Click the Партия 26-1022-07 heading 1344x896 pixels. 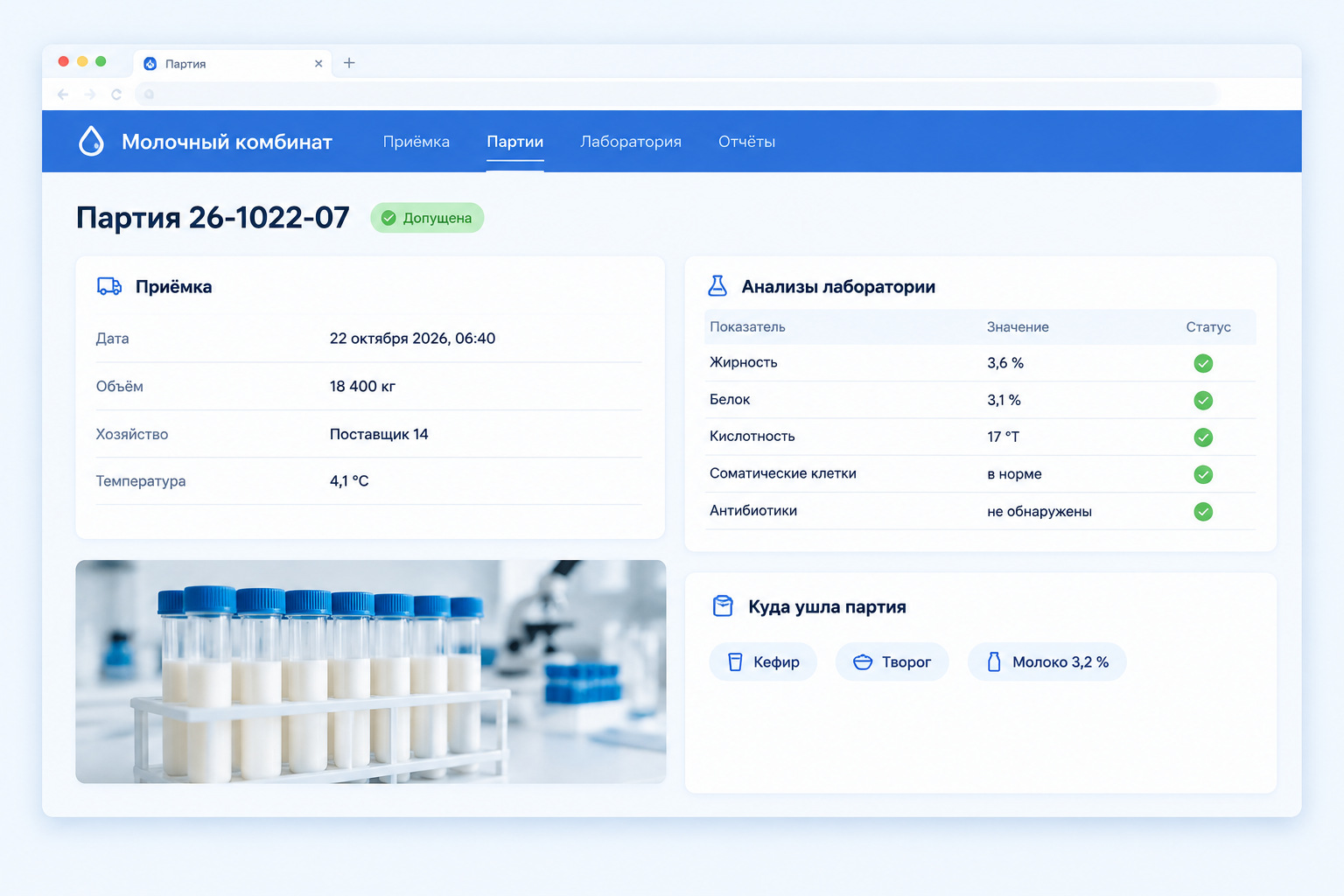coord(213,217)
